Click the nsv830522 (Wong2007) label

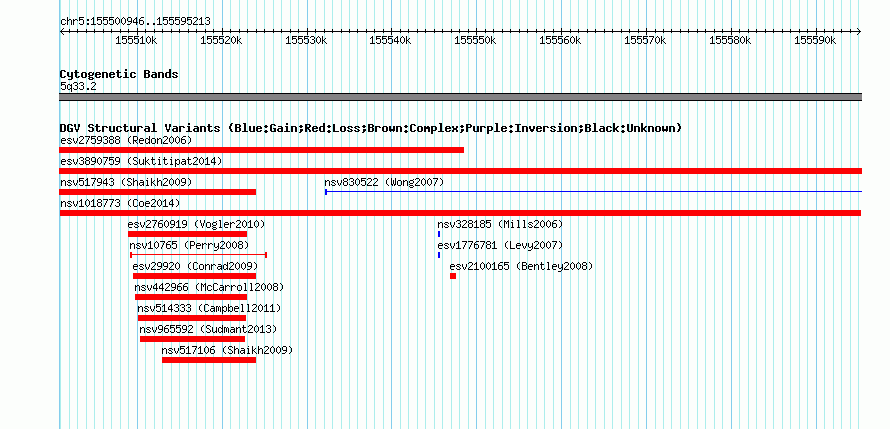[384, 182]
